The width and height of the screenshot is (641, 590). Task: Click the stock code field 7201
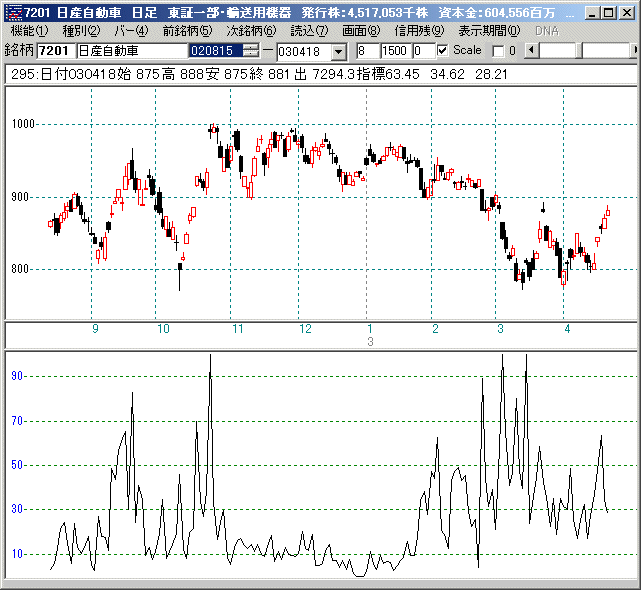(x=56, y=51)
